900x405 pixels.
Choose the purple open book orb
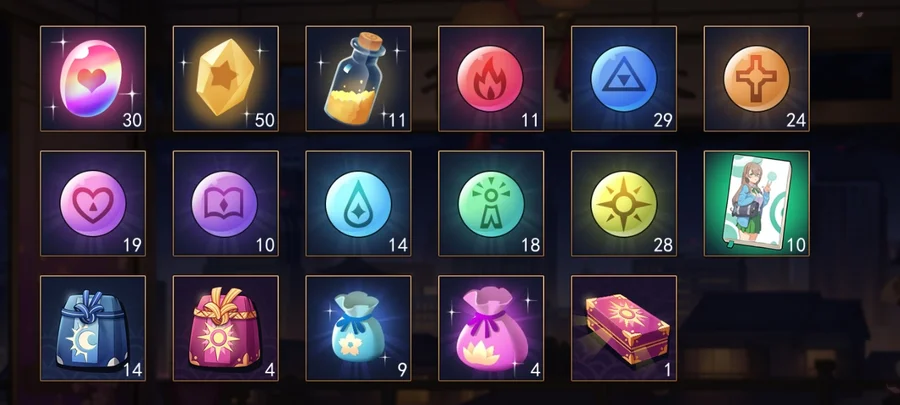point(226,204)
